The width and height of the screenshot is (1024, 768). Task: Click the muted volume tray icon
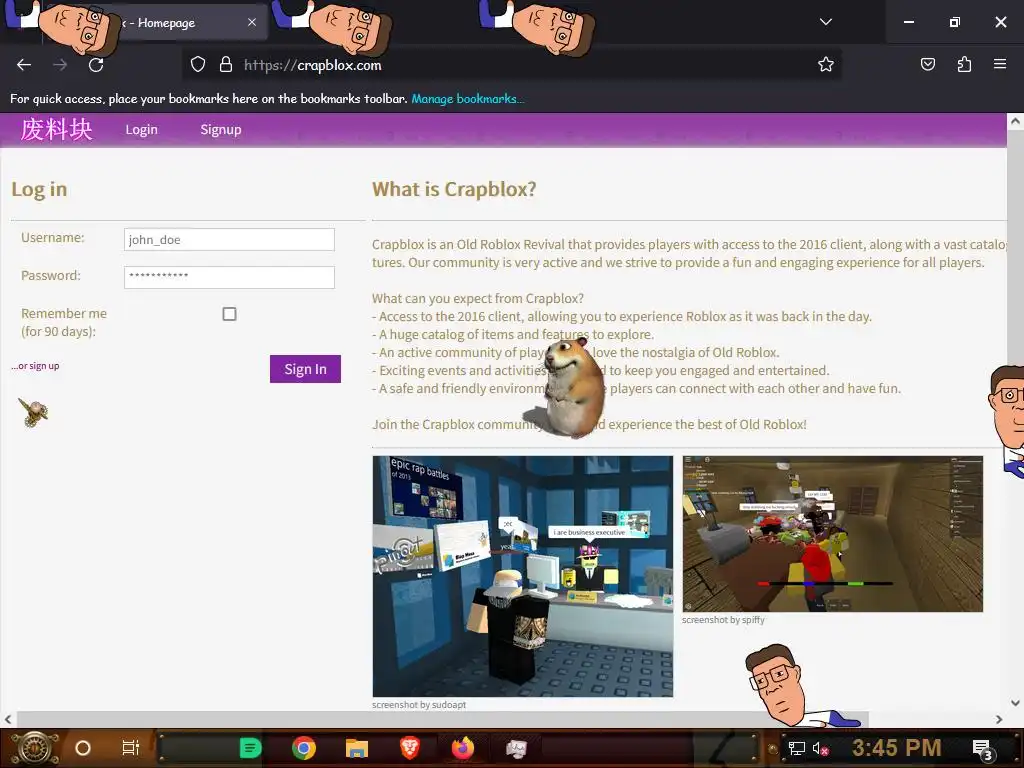820,748
